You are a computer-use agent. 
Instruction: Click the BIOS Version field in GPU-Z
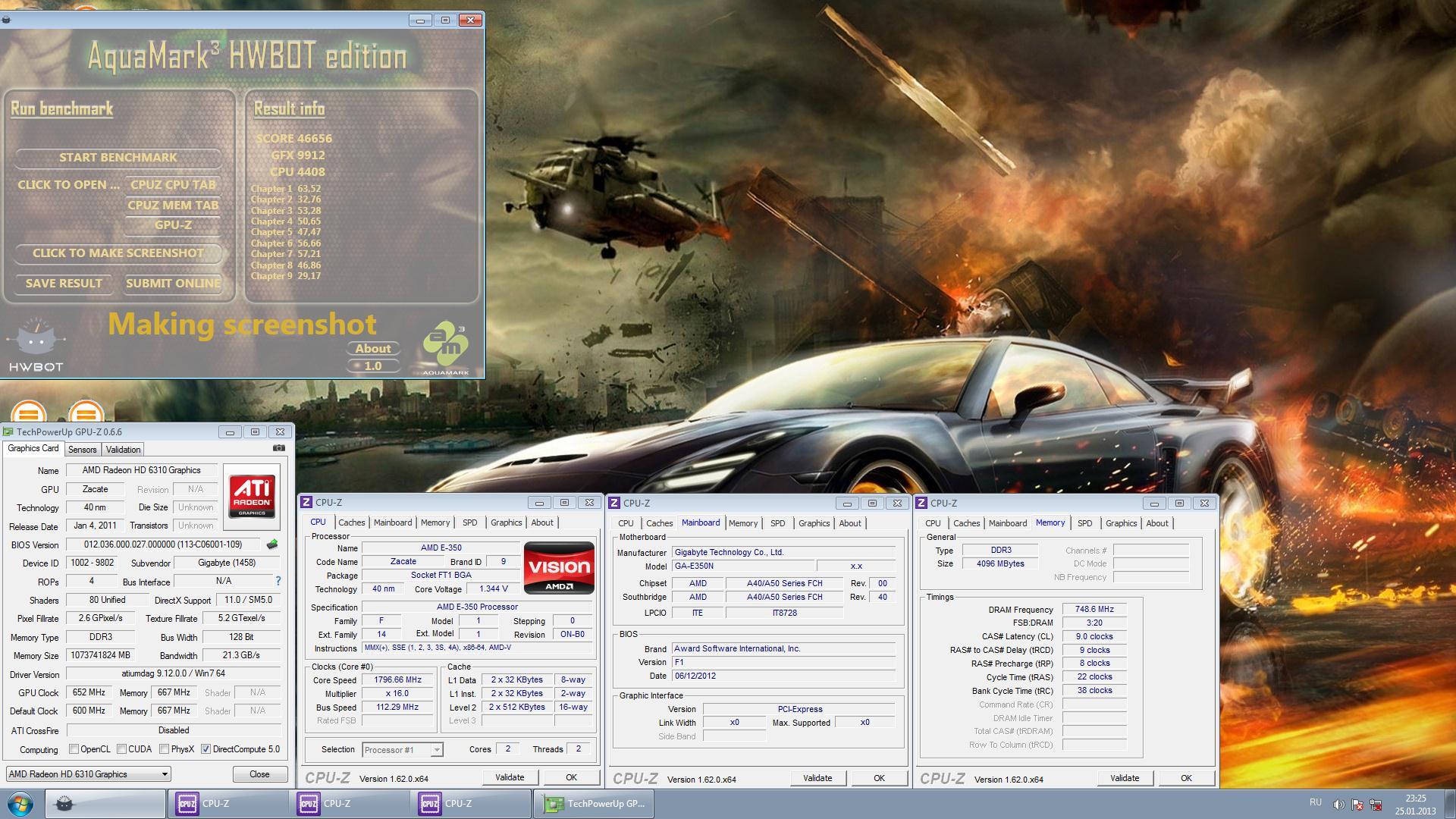point(163,544)
